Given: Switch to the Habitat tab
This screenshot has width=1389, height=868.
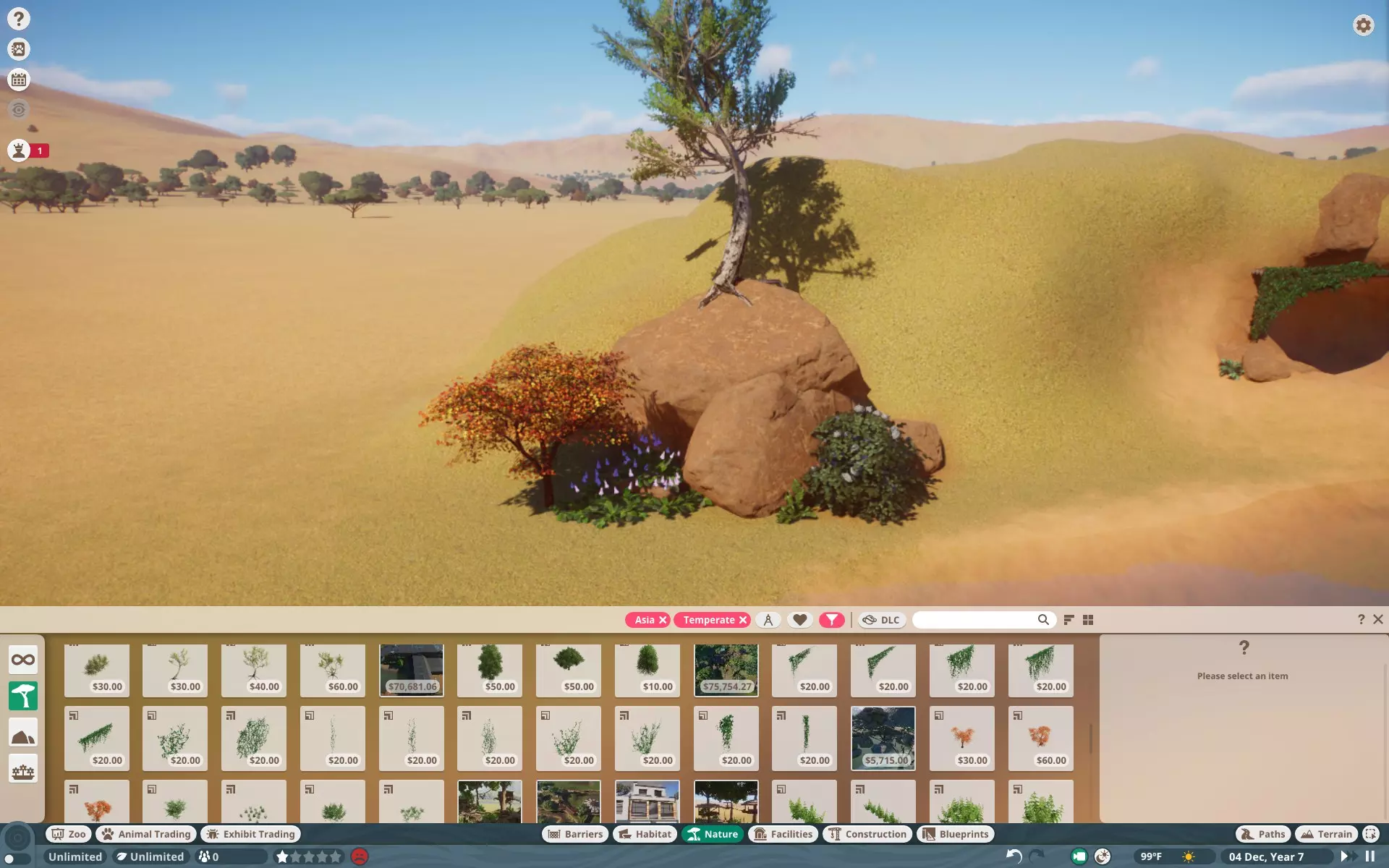Looking at the screenshot, I should (645, 834).
